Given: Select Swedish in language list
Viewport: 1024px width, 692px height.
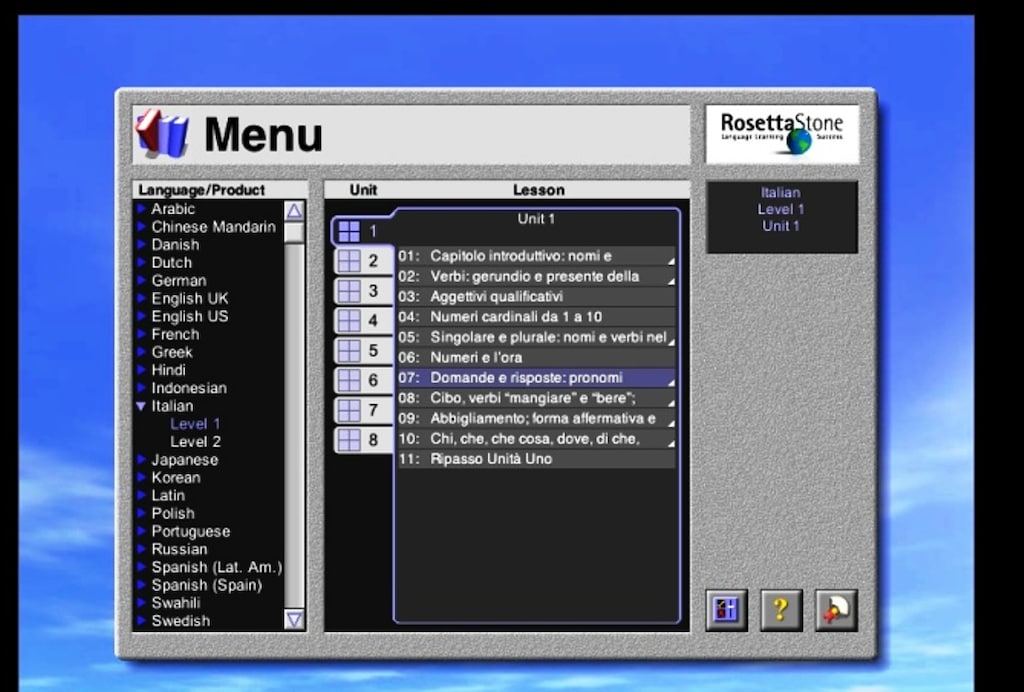Looking at the screenshot, I should point(181,621).
